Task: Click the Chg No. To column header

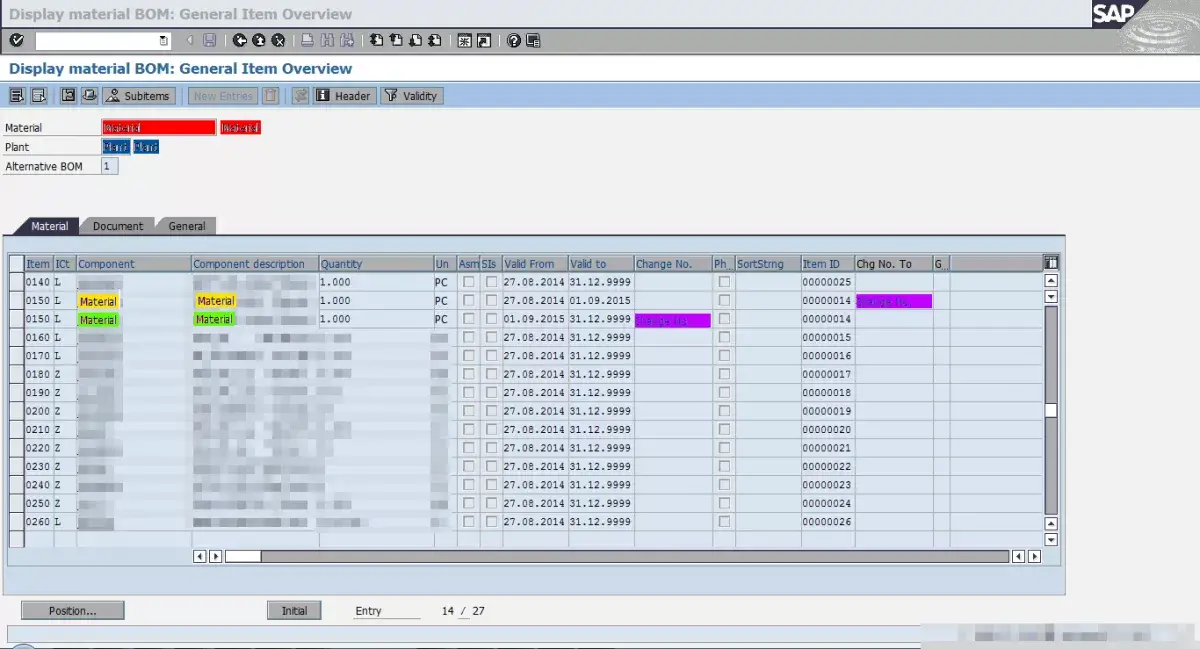Action: coord(894,264)
